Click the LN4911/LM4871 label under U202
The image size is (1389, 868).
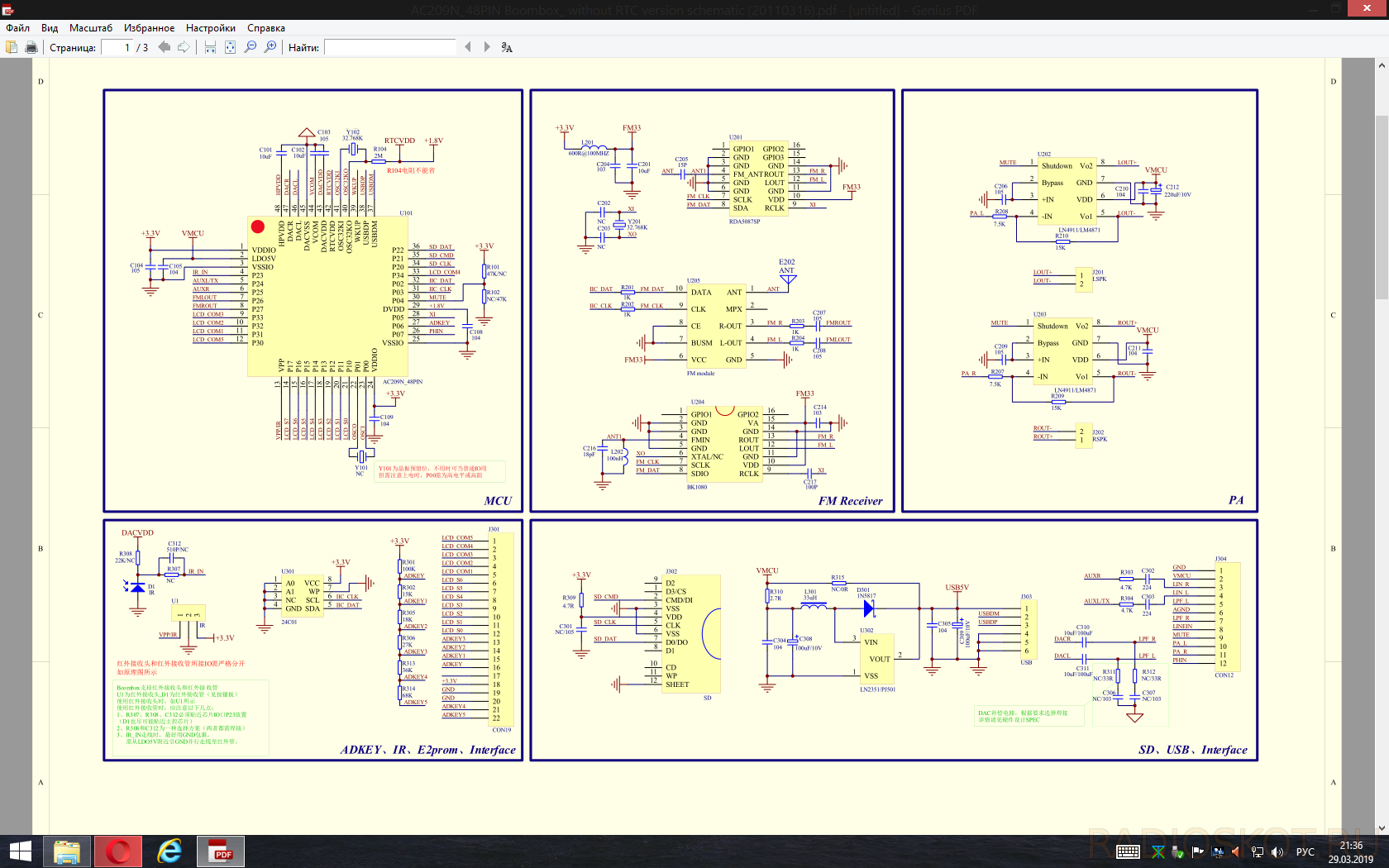1080,230
